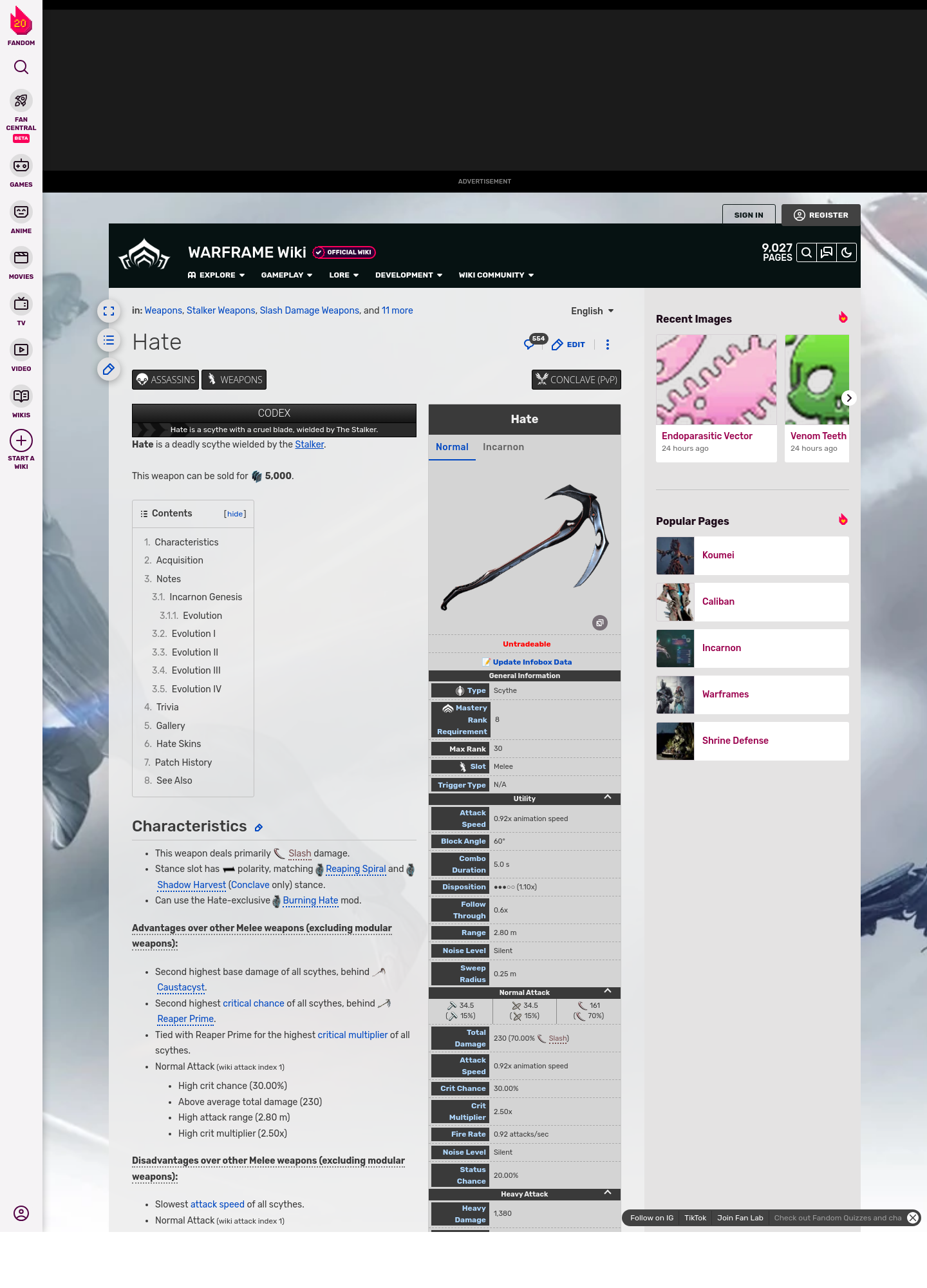This screenshot has height=1288, width=927.
Task: Open the 554 comments bubble
Action: pos(534,342)
